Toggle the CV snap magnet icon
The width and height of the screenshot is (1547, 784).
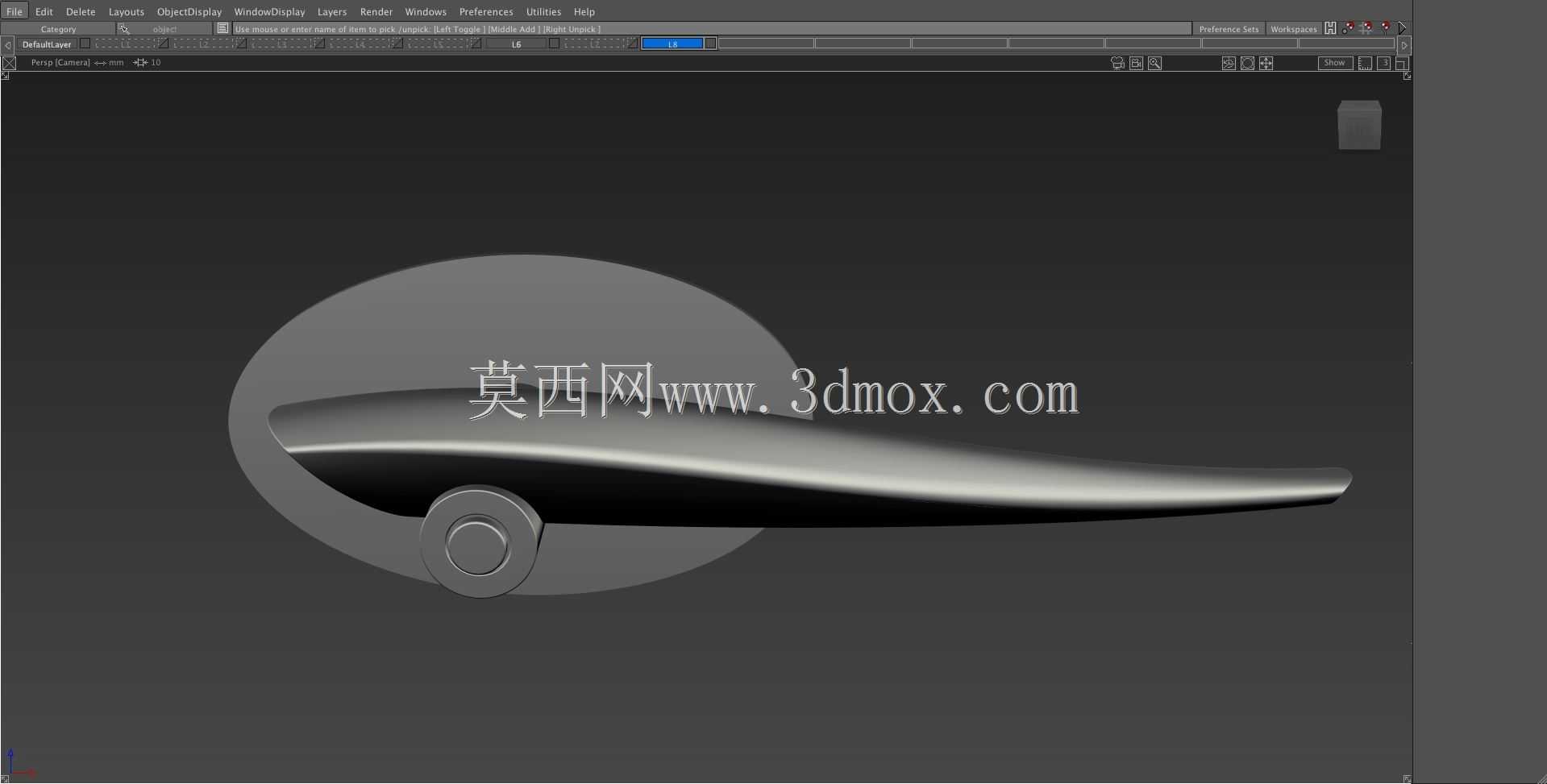pos(1347,28)
